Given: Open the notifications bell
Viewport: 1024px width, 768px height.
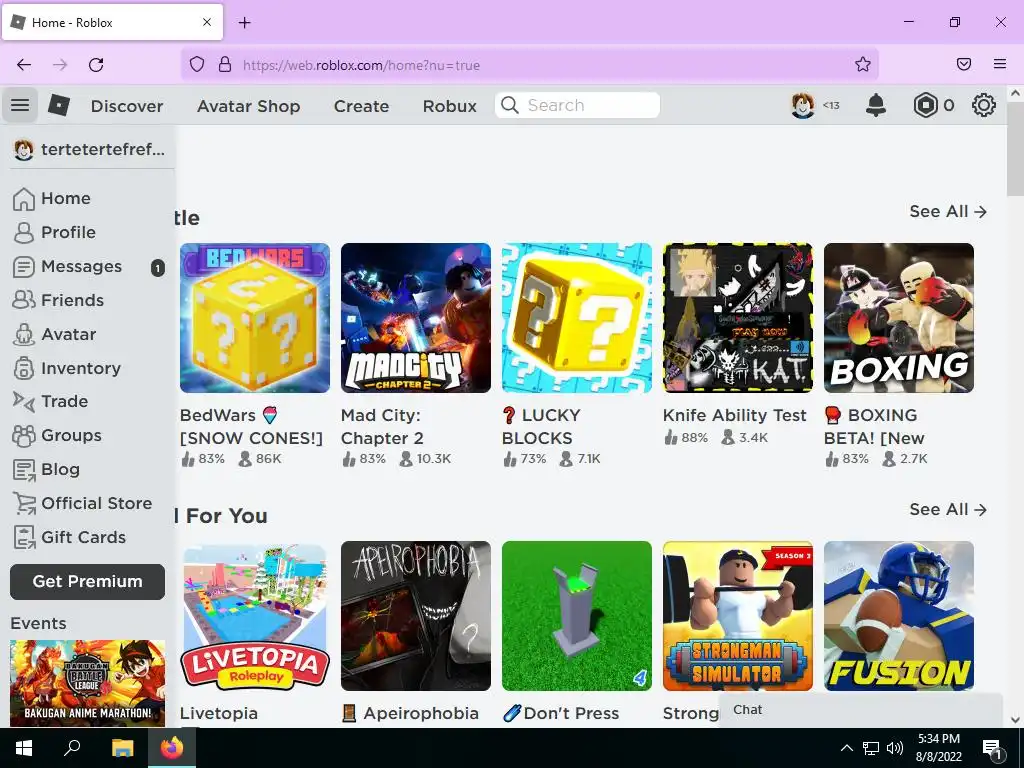Looking at the screenshot, I should (x=875, y=105).
